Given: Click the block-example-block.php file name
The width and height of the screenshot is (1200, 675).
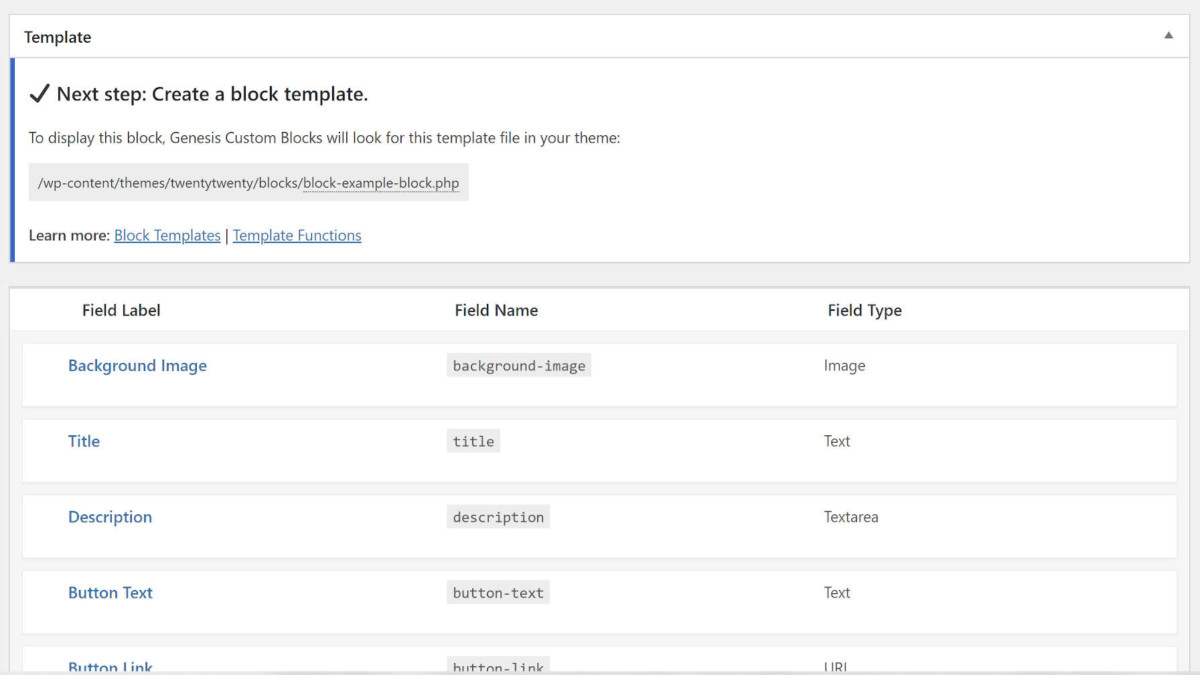Looking at the screenshot, I should click(x=381, y=184).
